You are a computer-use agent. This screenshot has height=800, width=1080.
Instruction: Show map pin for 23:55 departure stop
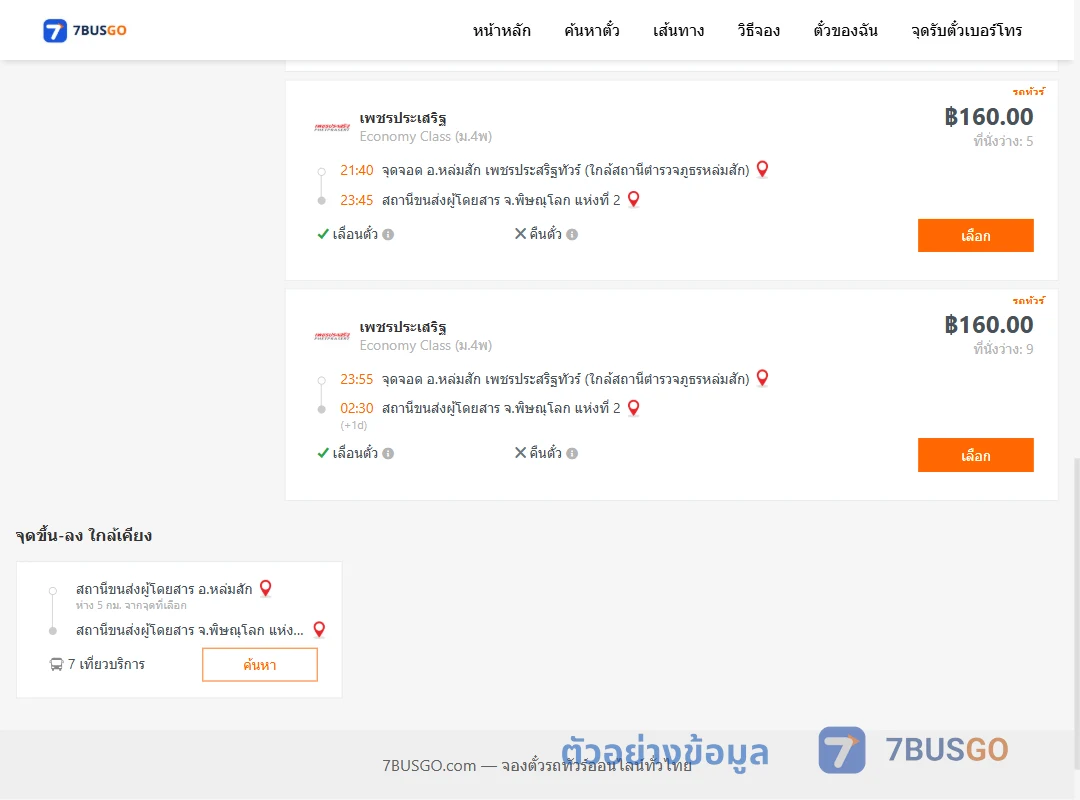click(762, 378)
